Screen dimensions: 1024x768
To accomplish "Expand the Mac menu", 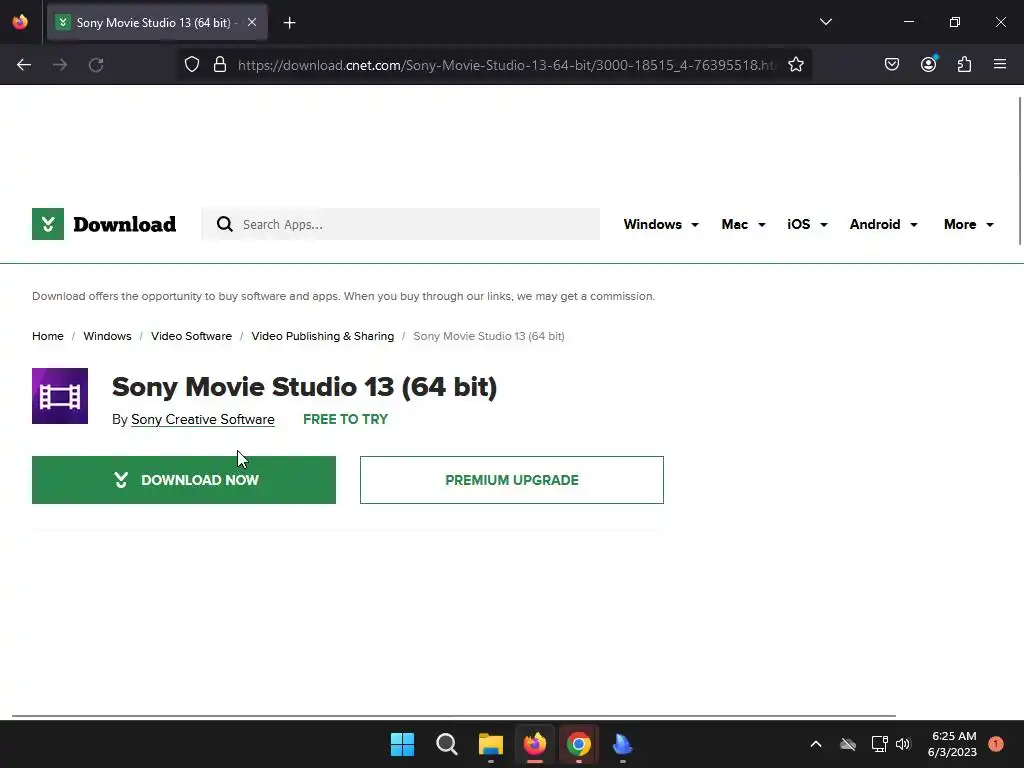I will (x=743, y=224).
